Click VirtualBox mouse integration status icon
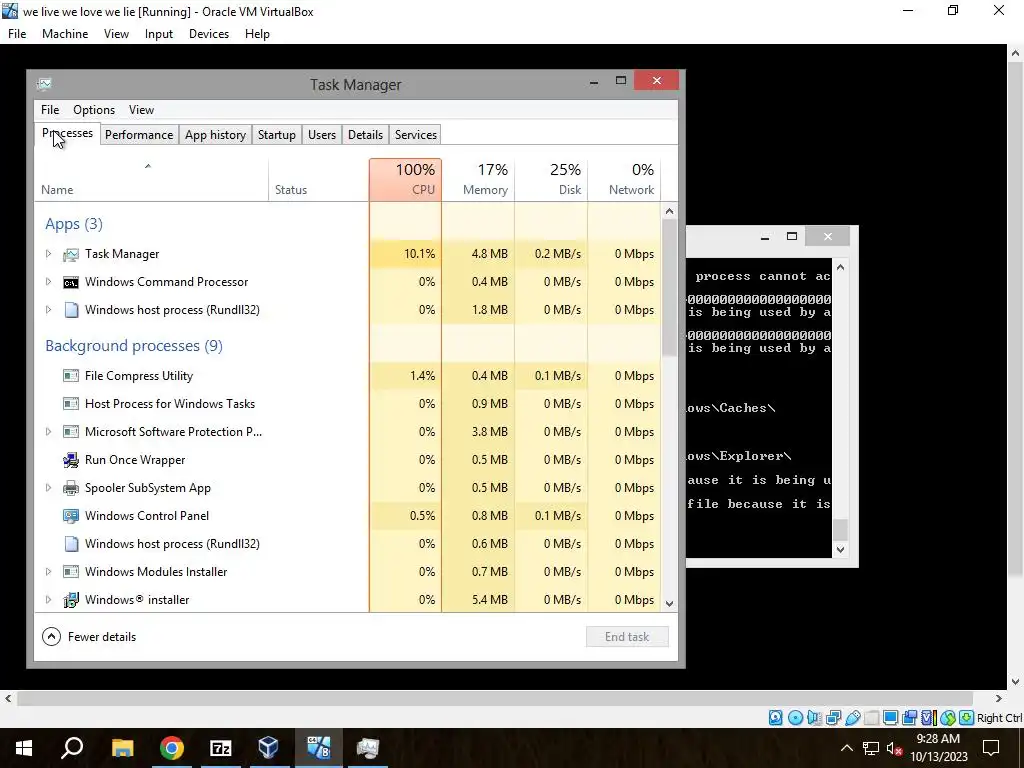The image size is (1024, 768). click(948, 718)
